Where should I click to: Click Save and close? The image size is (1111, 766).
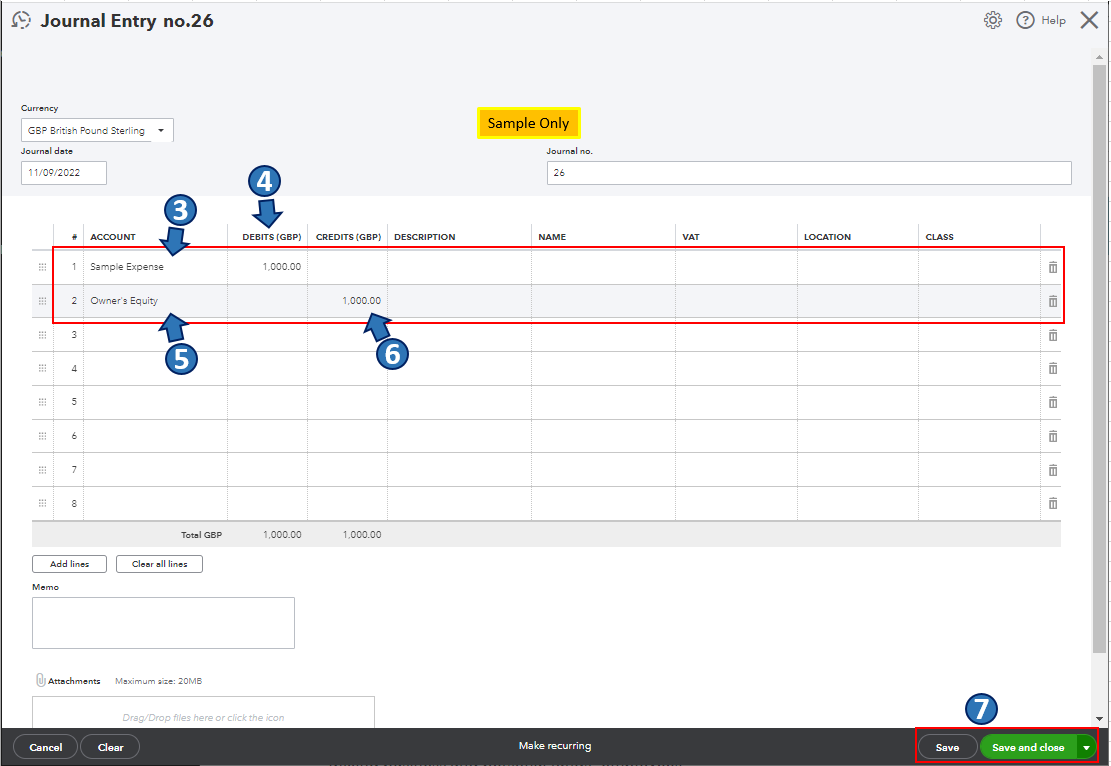point(1030,746)
